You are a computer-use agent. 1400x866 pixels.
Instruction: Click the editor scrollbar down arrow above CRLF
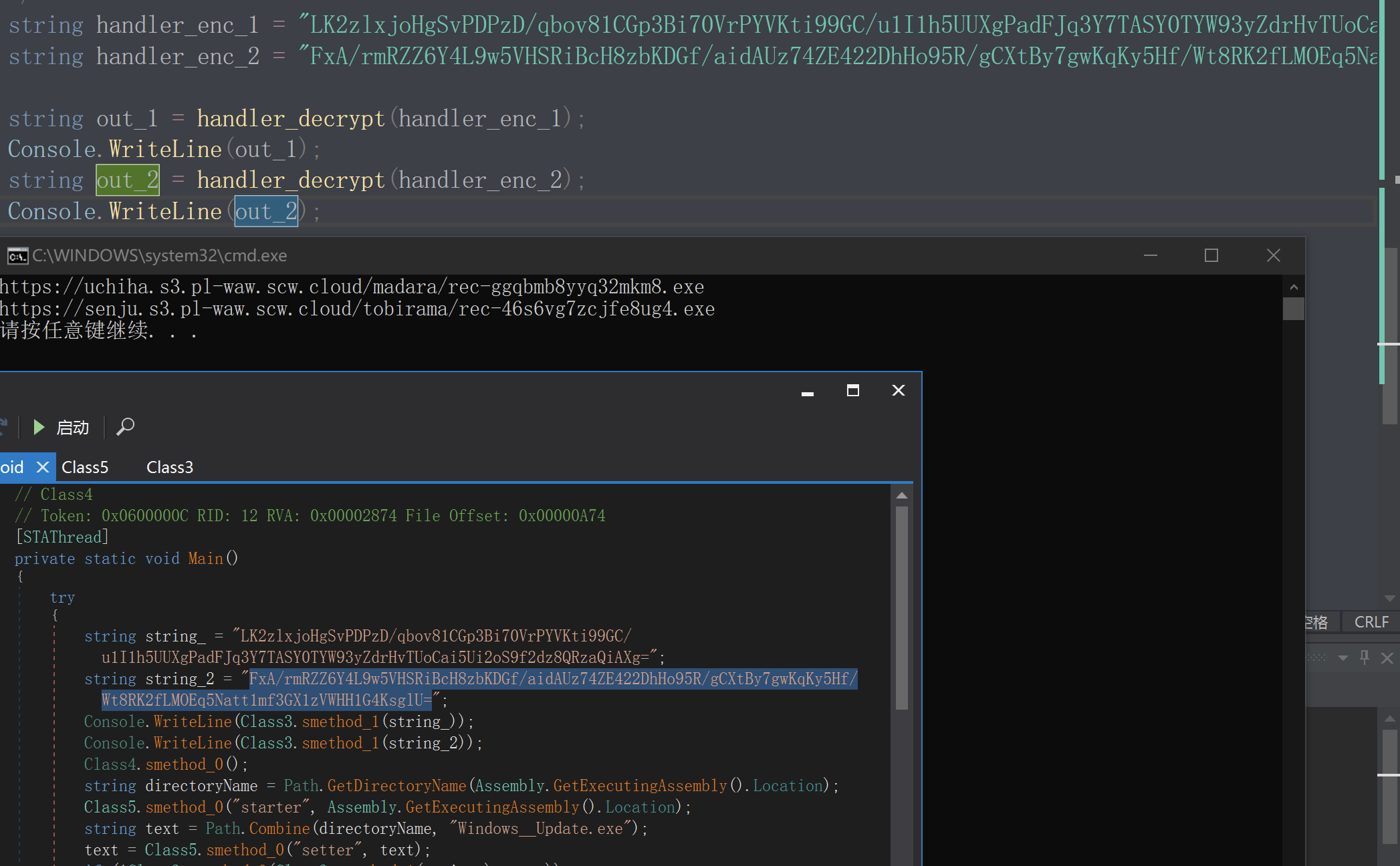click(x=1389, y=598)
